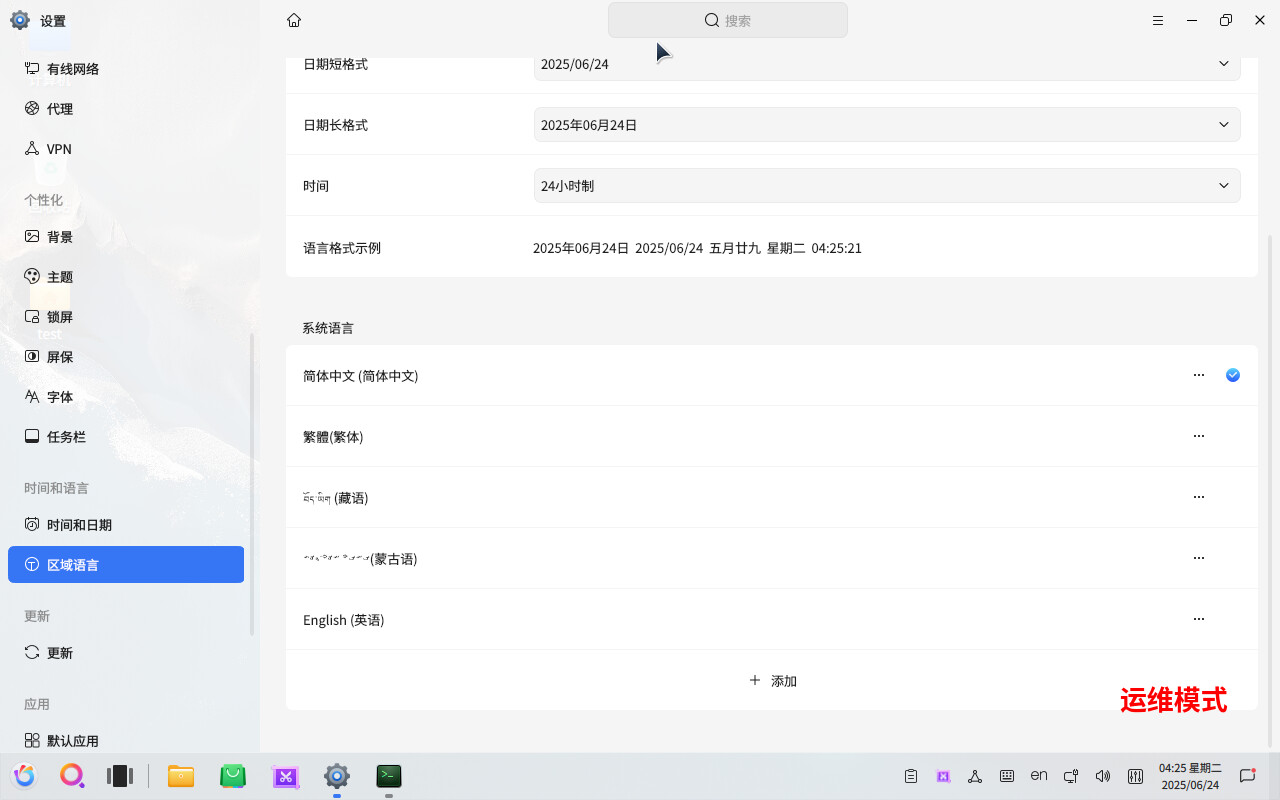Go to the settings home icon
The width and height of the screenshot is (1280, 800).
click(x=294, y=20)
